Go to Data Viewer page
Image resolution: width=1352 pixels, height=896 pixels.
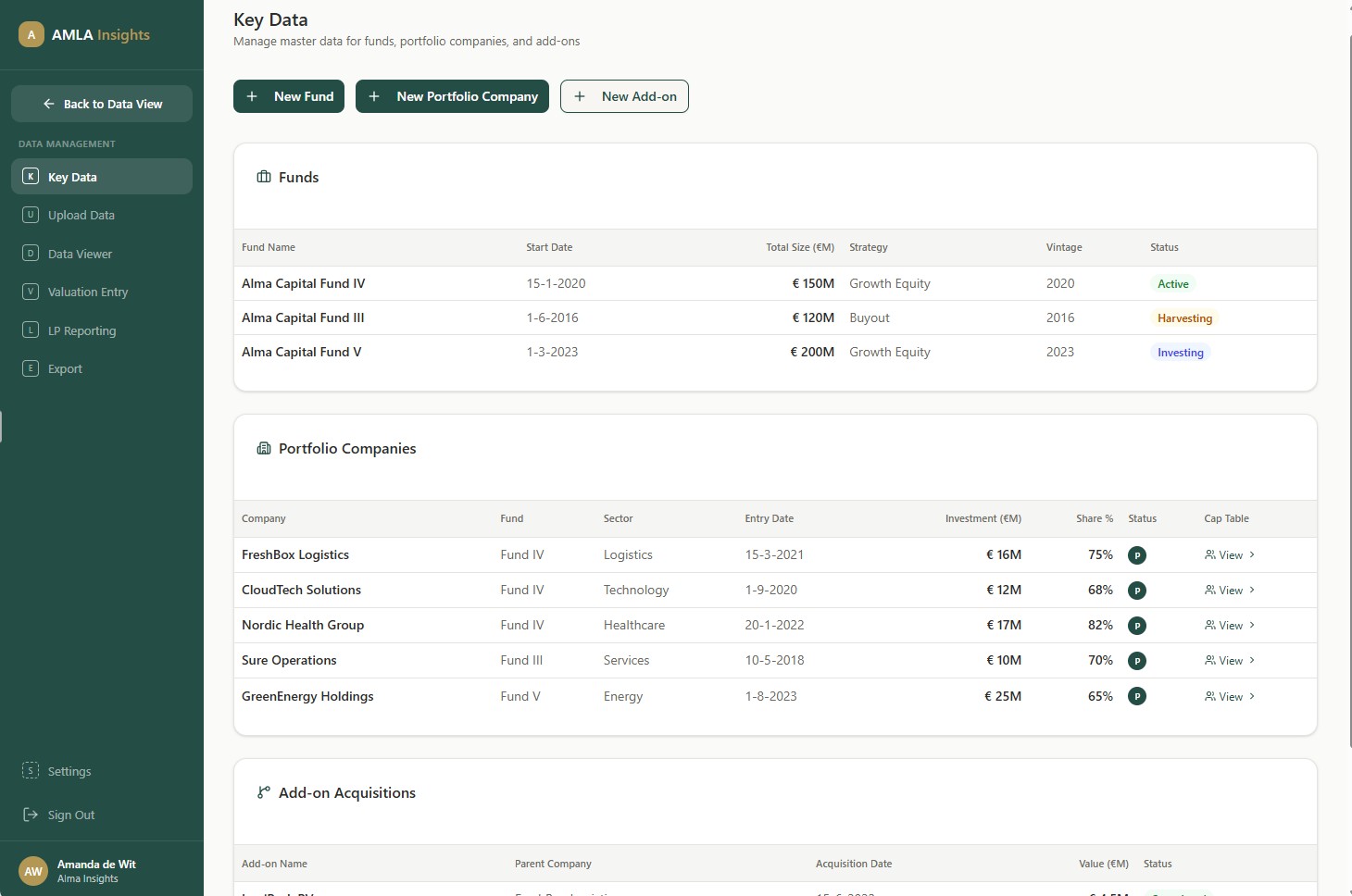(102, 253)
